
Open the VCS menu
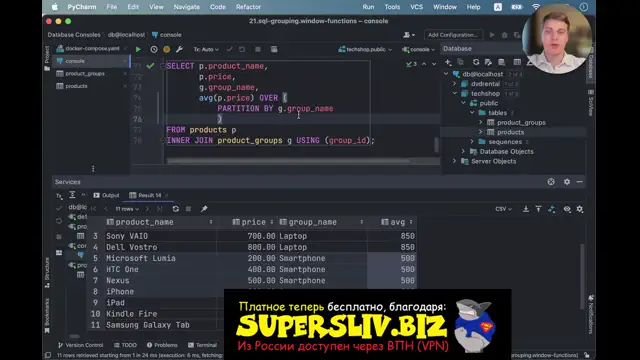(416, 7)
